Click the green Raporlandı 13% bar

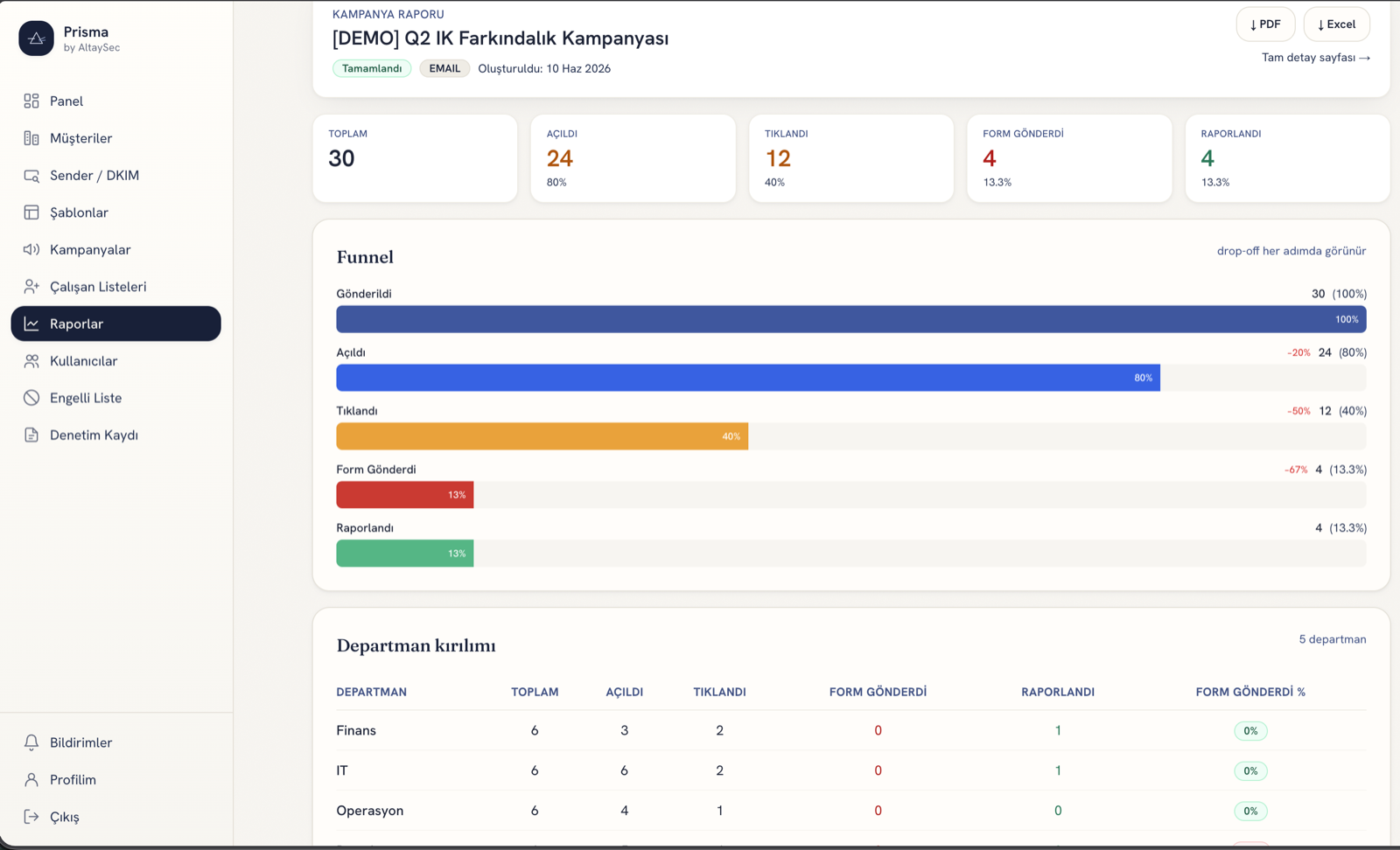pyautogui.click(x=405, y=554)
